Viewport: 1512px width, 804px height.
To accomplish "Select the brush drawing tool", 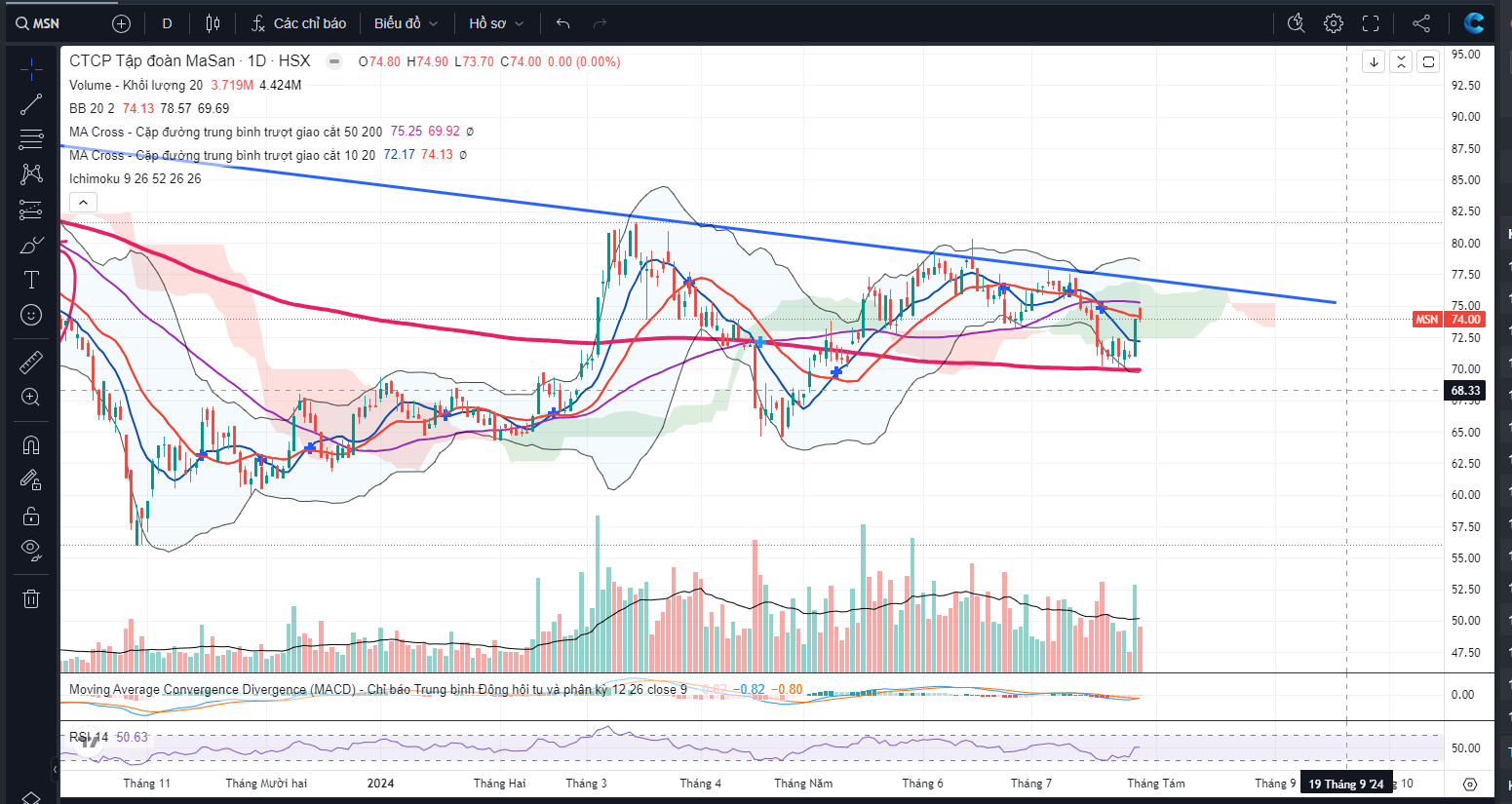I will point(31,245).
